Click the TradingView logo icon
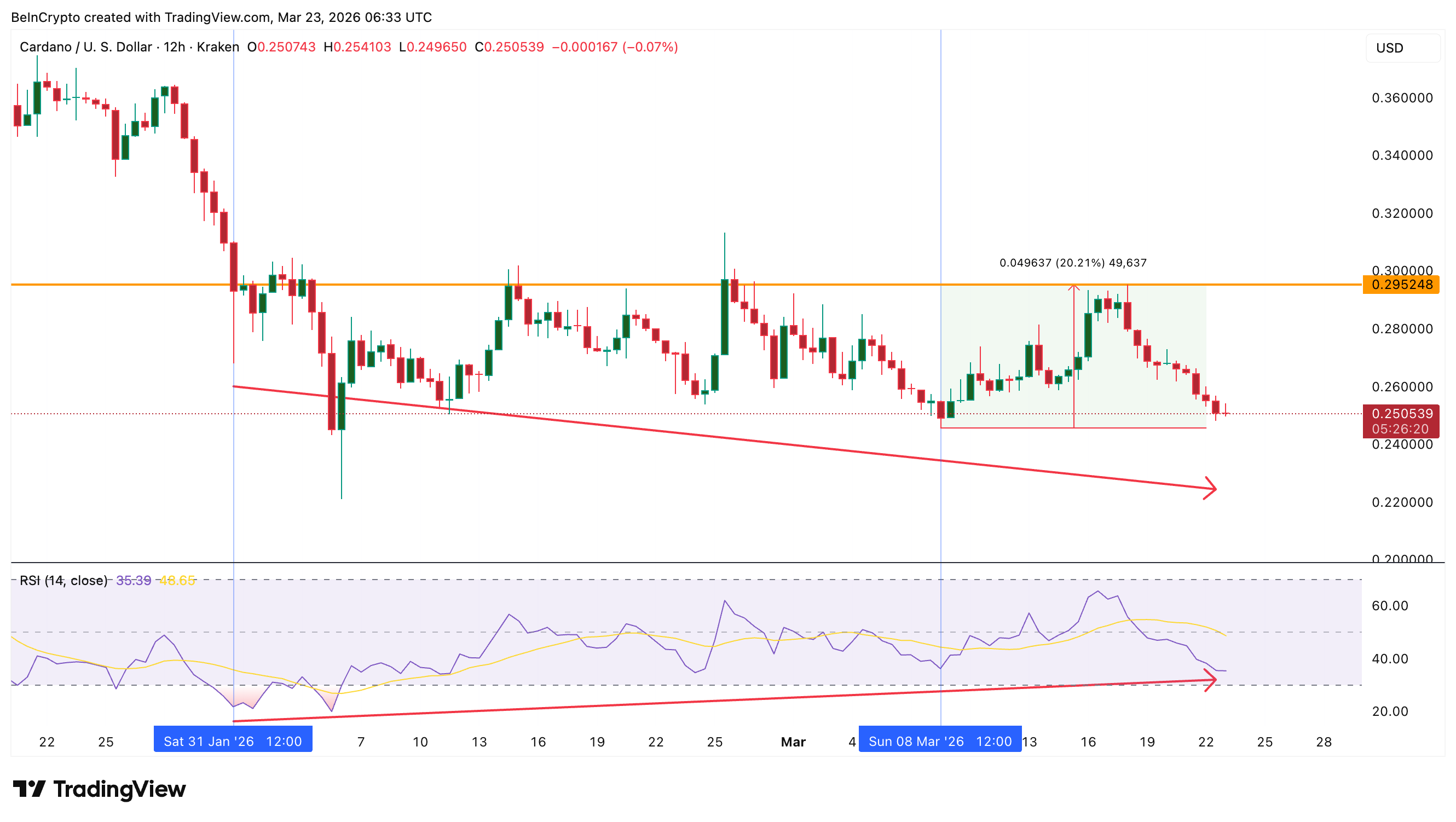 click(30, 789)
